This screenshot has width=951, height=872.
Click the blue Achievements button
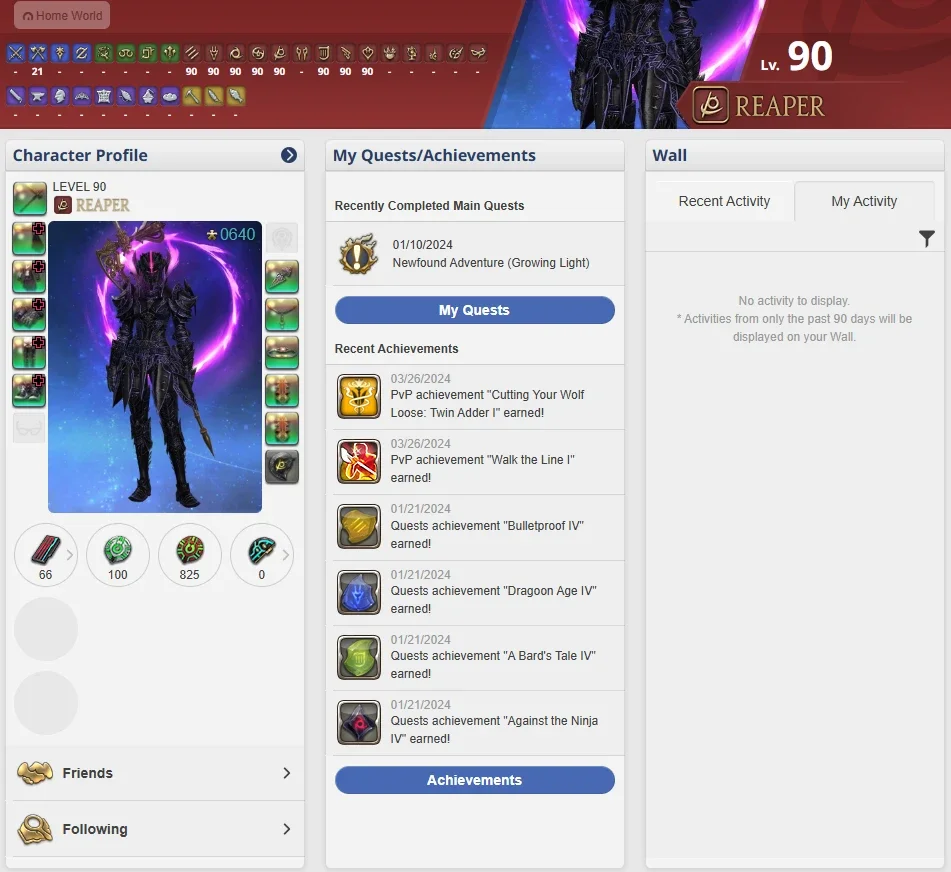(x=474, y=780)
